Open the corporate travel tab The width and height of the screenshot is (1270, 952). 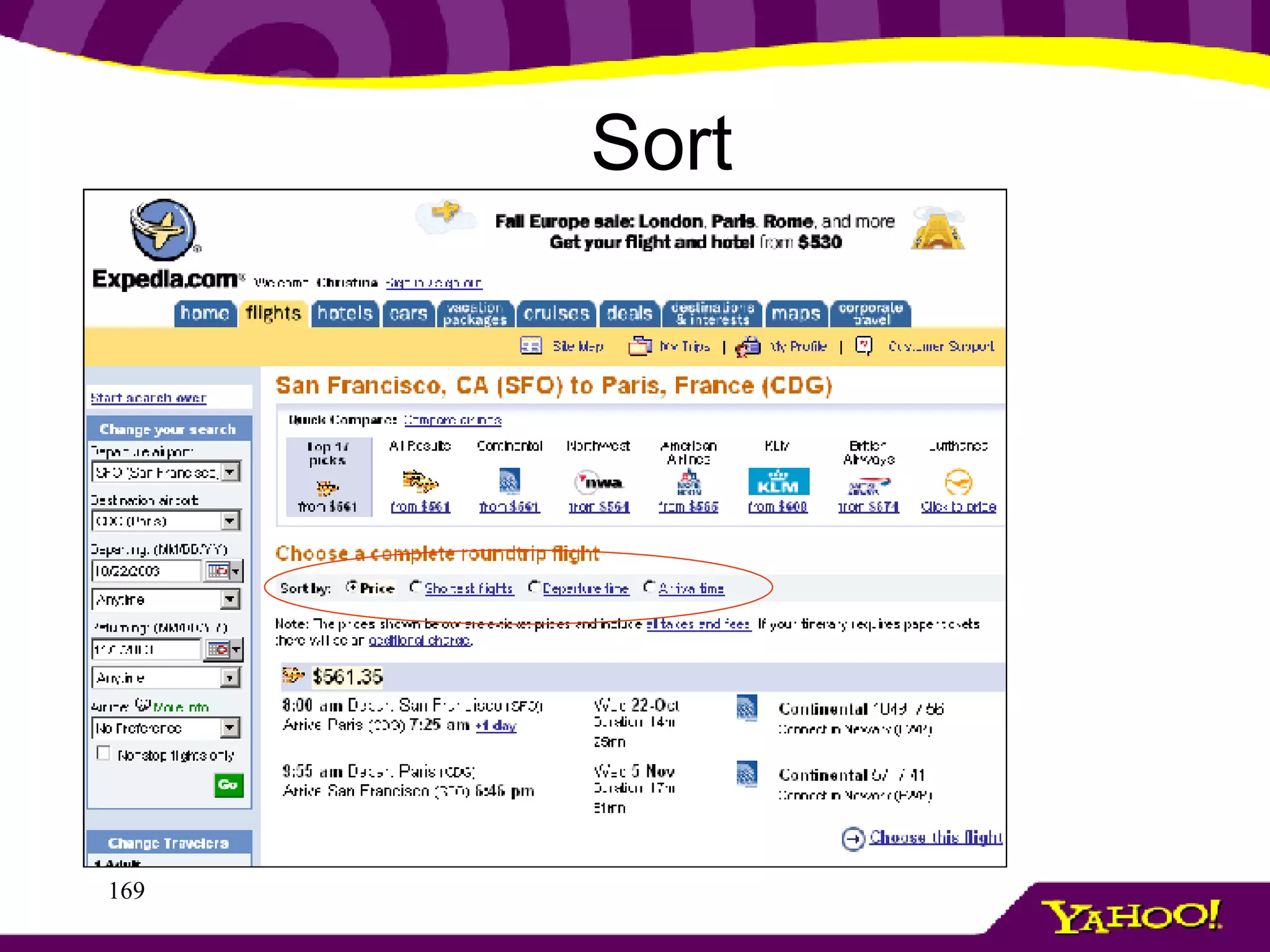click(x=871, y=314)
